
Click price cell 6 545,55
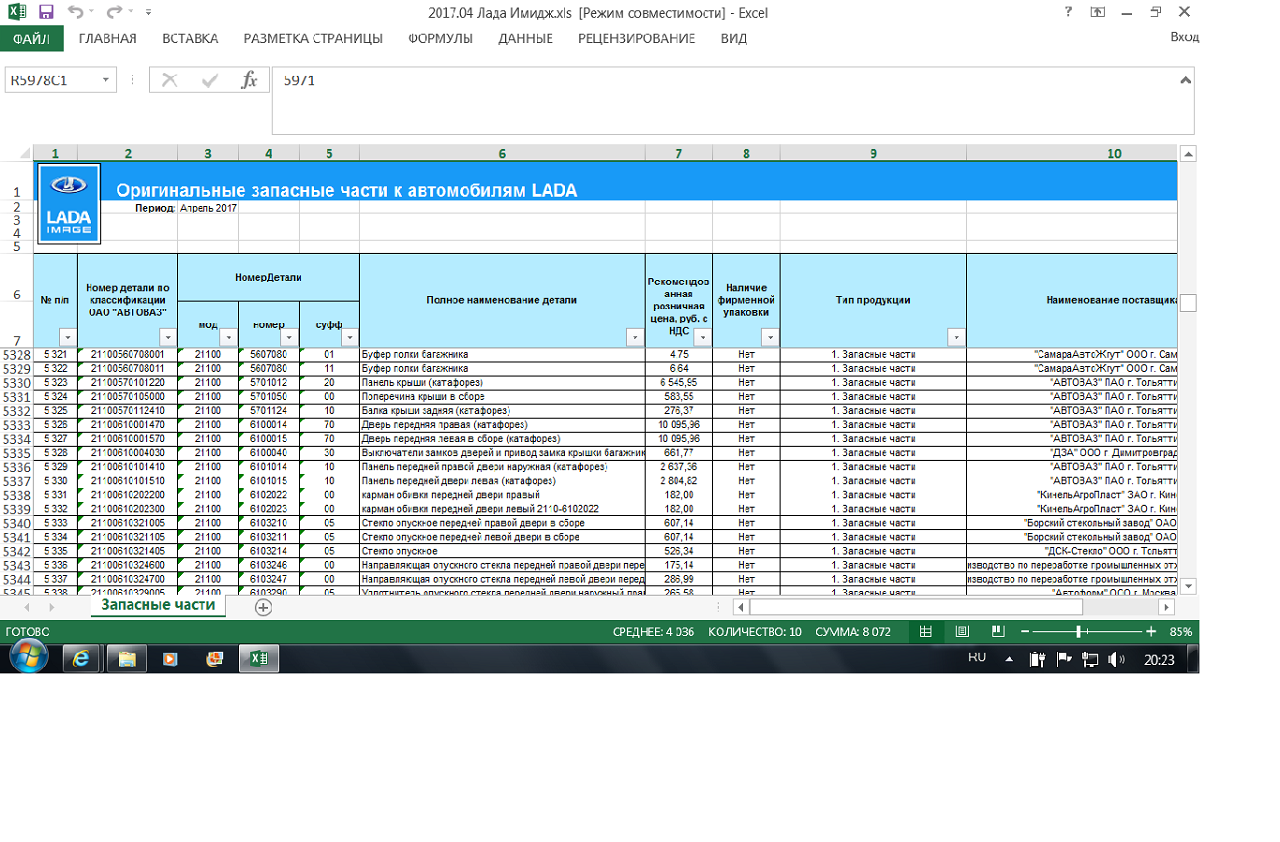679,382
